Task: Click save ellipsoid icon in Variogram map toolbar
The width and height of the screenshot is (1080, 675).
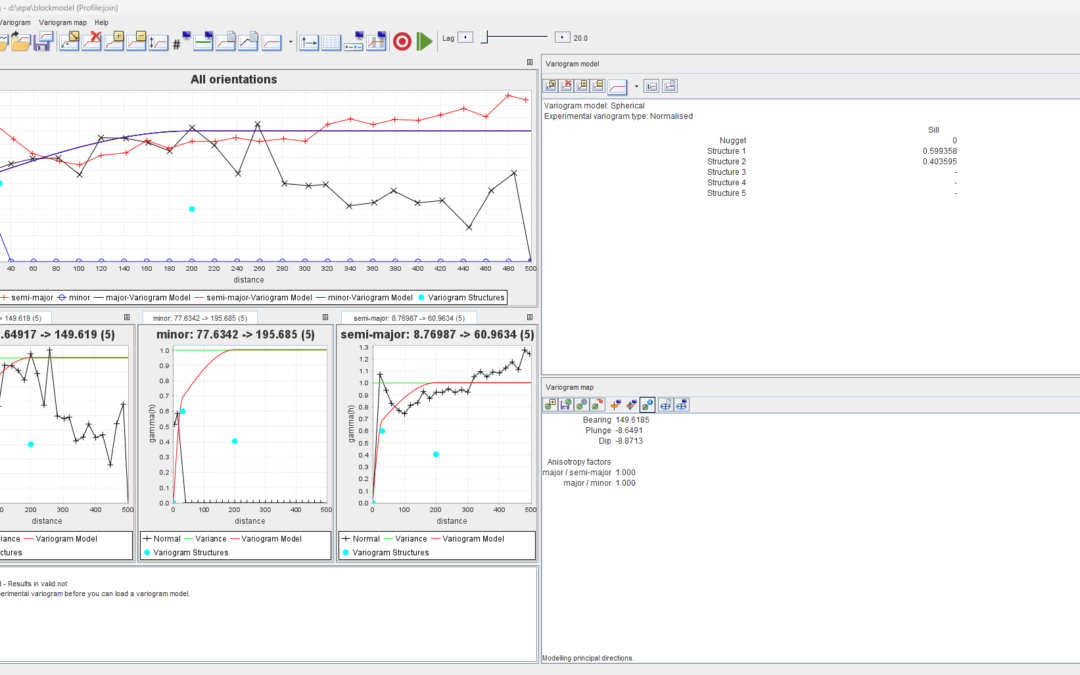Action: tap(566, 405)
